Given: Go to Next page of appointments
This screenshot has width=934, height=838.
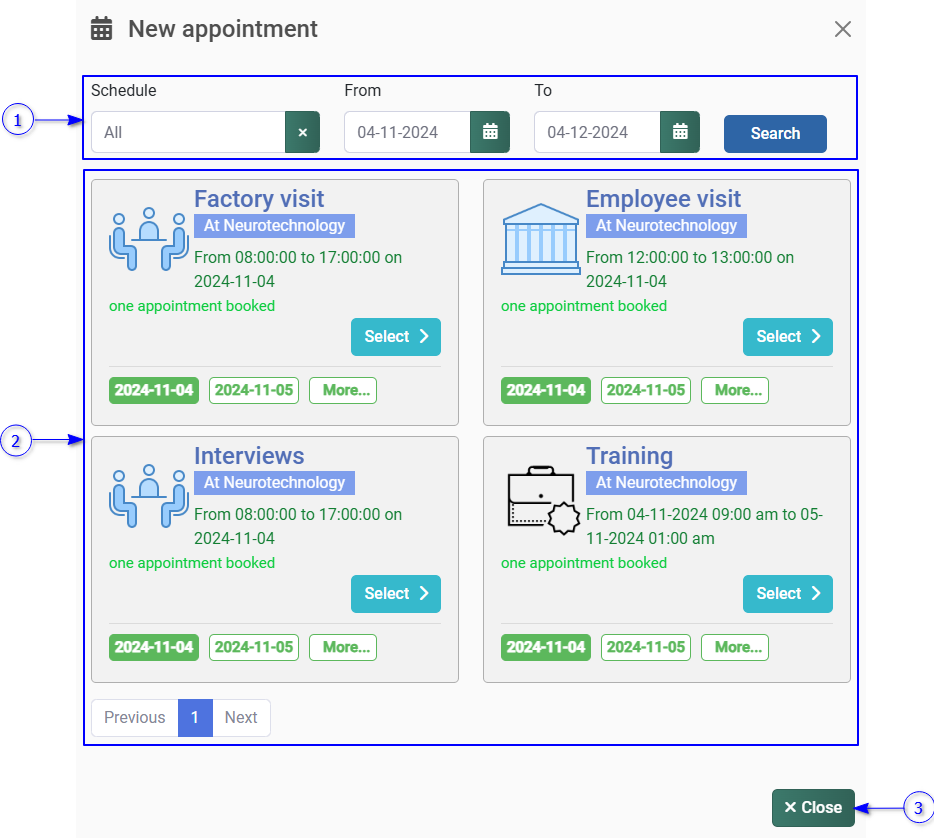Looking at the screenshot, I should click(241, 717).
